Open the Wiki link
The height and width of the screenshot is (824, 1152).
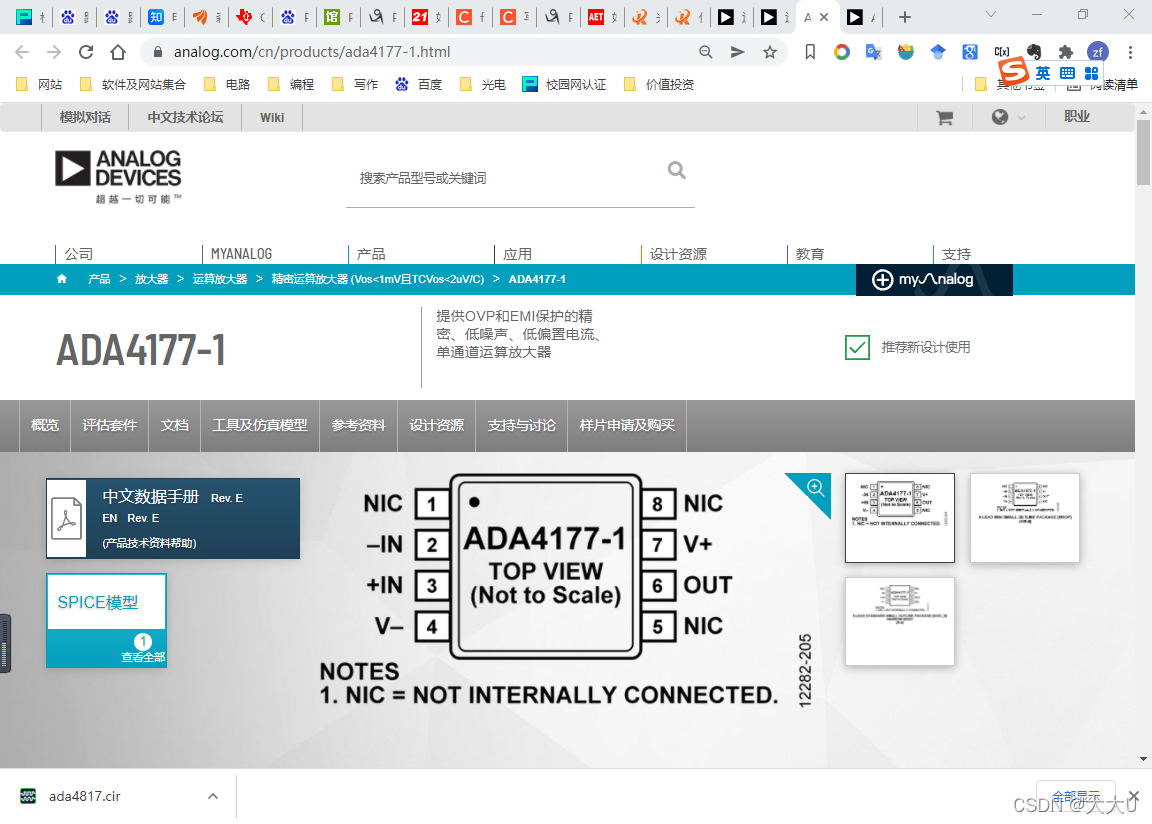(x=272, y=118)
